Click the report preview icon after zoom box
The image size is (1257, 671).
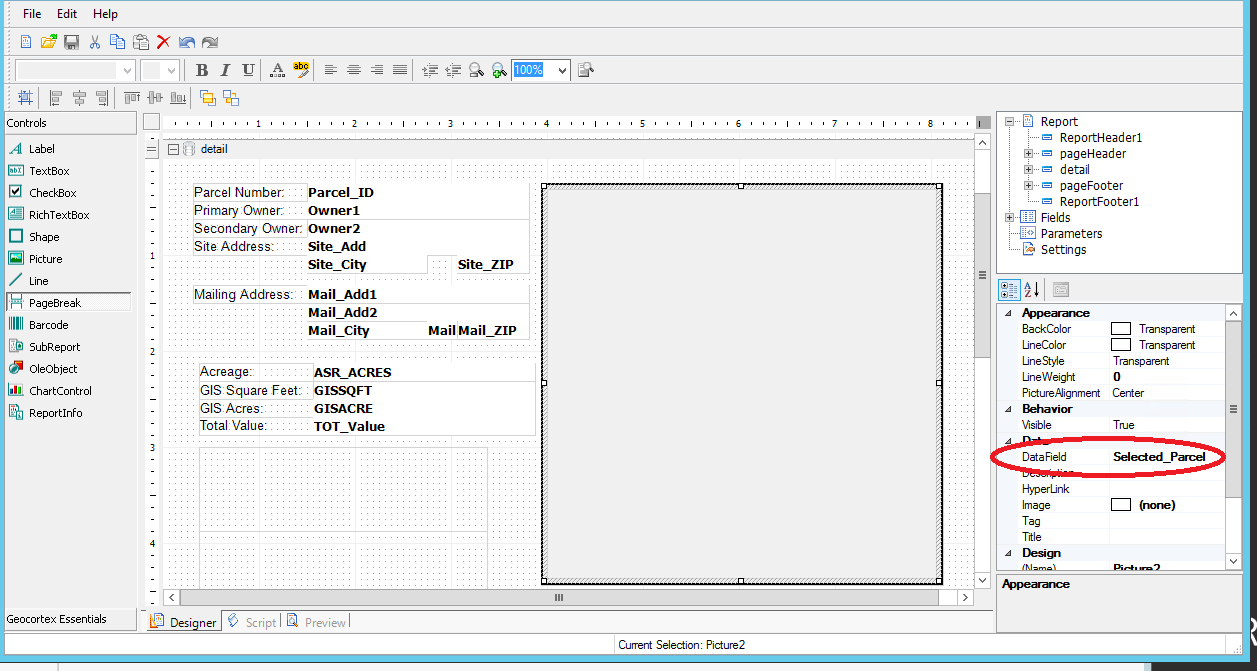(586, 70)
